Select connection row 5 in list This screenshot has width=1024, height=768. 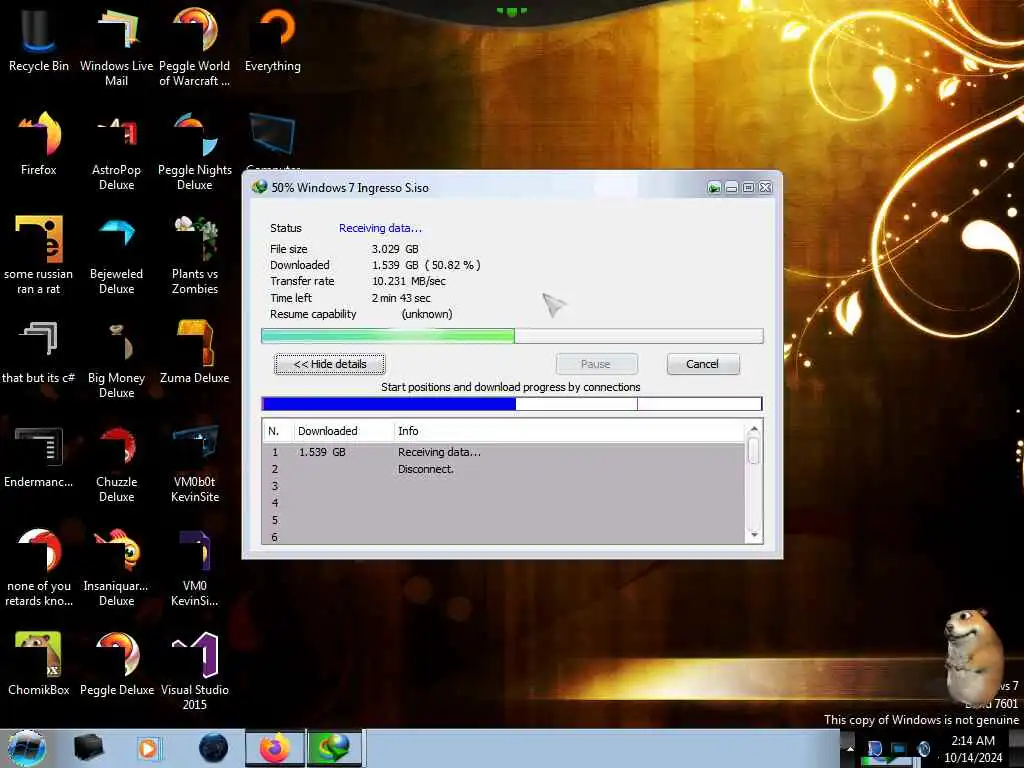point(504,520)
